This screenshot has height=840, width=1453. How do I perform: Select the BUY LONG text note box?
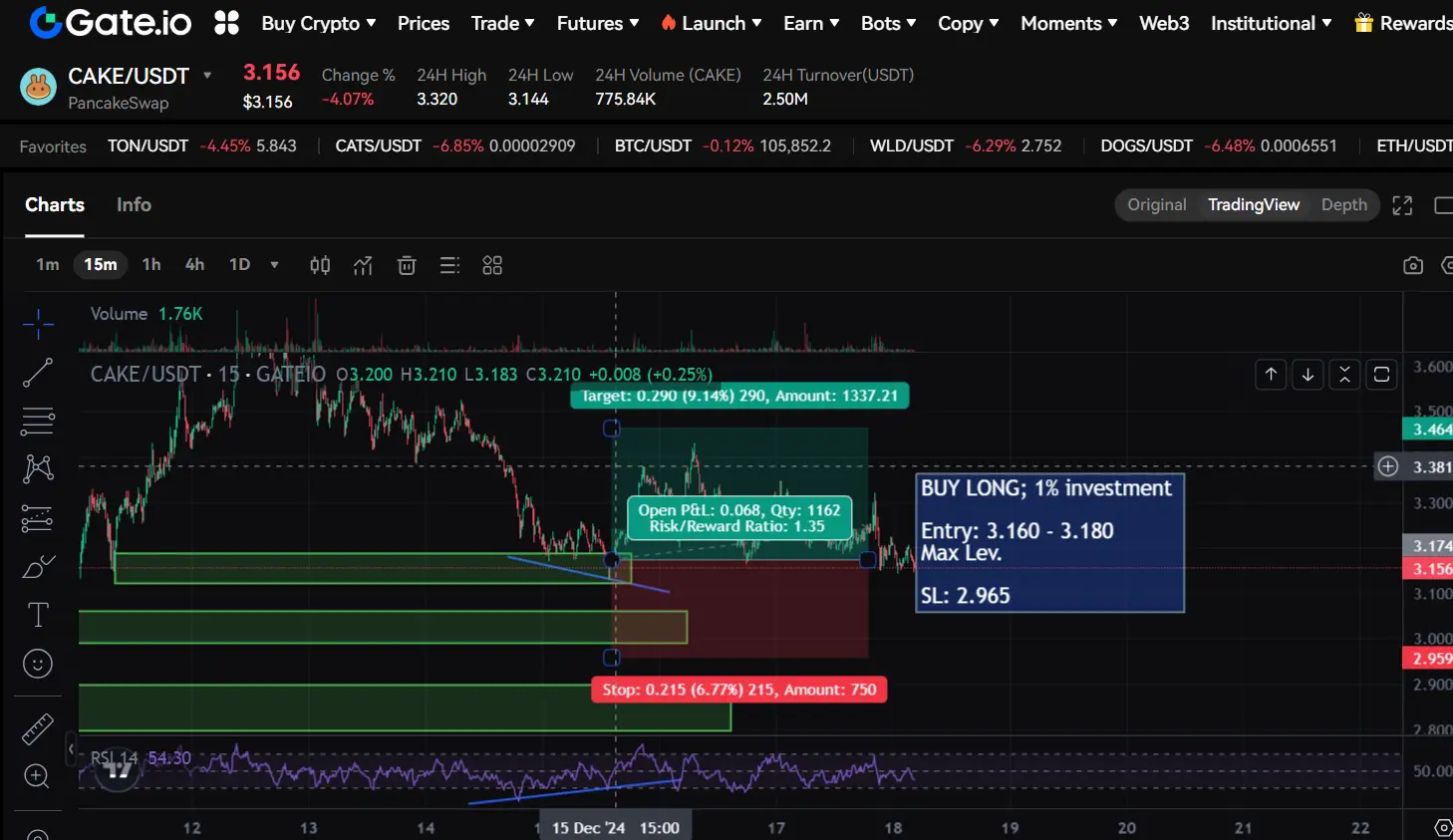1050,542
